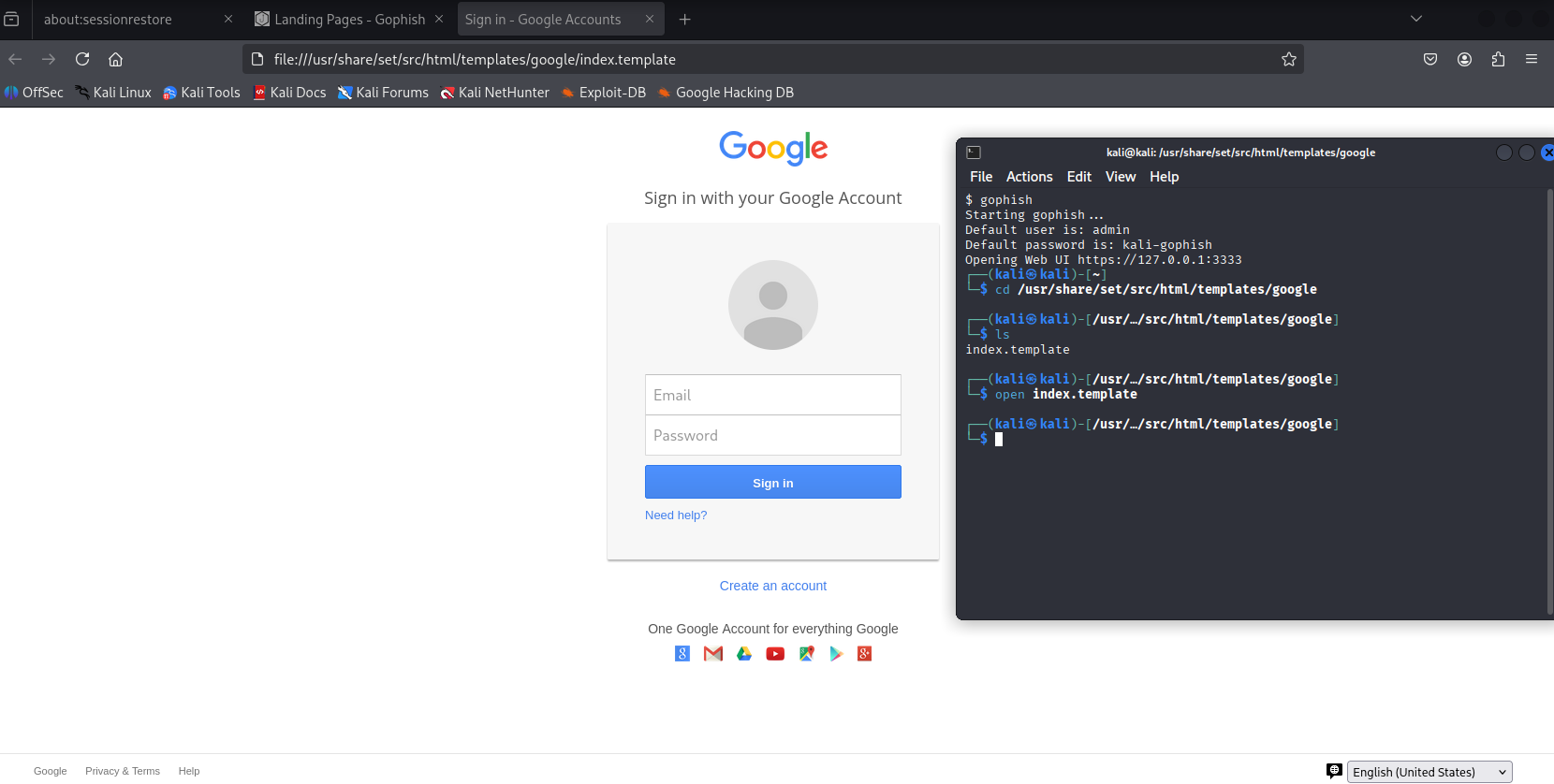Close the Landing Pages - Gophish tab

(x=439, y=19)
